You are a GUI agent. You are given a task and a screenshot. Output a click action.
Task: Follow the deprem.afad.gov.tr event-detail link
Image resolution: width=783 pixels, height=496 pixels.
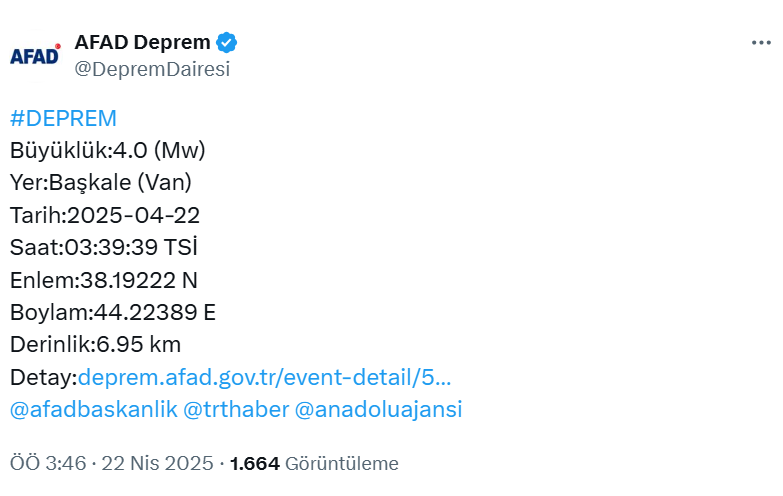click(264, 377)
